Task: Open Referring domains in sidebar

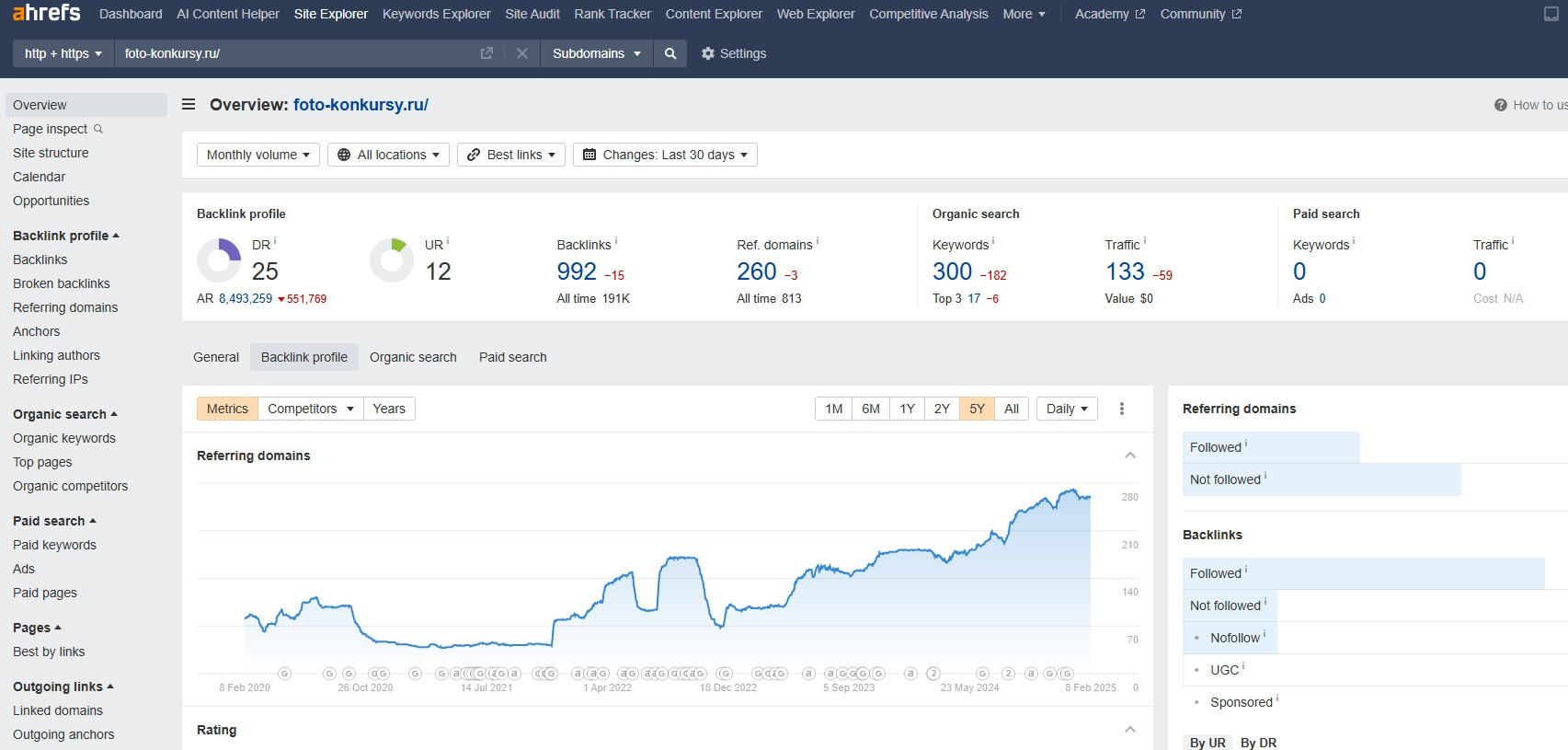Action: (65, 307)
